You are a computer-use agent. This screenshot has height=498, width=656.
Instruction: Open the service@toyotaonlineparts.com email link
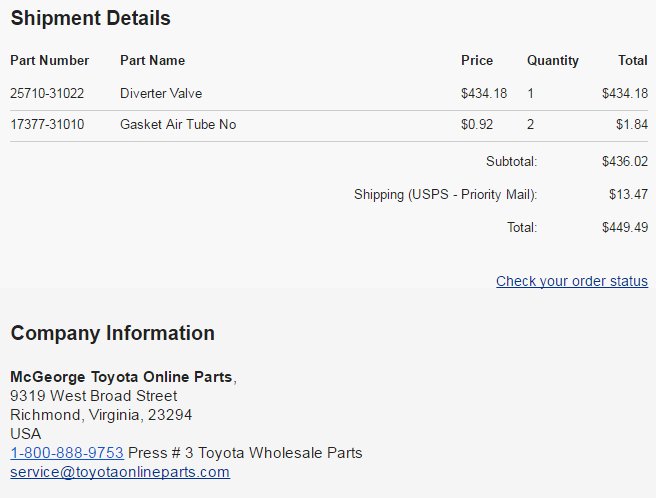pos(120,472)
